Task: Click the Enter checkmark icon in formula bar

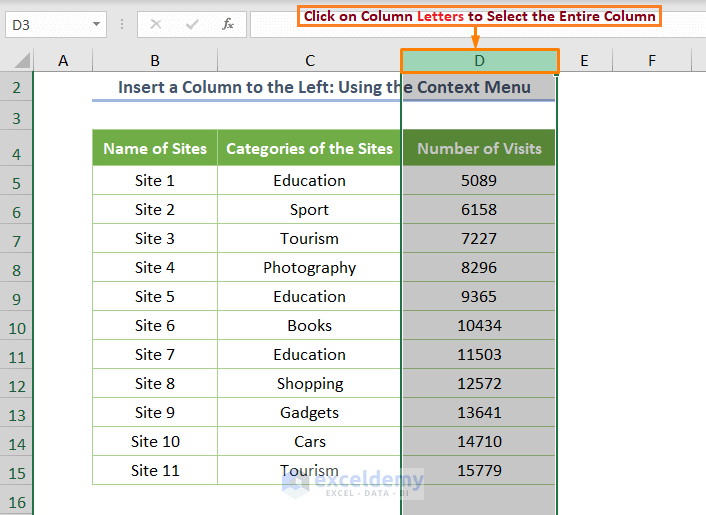Action: [x=193, y=23]
